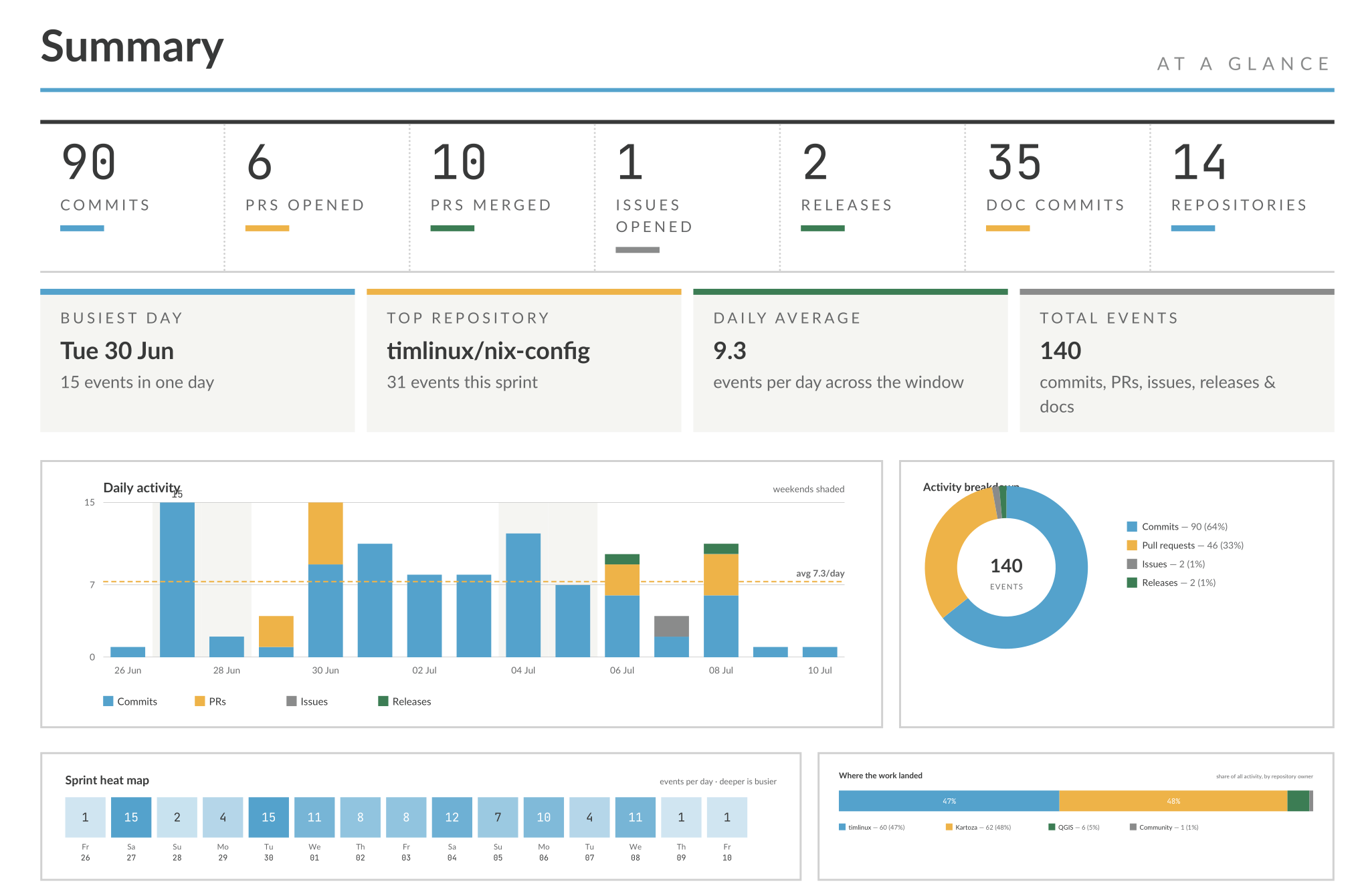1356x896 pixels.
Task: Click the heat map cell for Mo 06
Action: pos(544,817)
